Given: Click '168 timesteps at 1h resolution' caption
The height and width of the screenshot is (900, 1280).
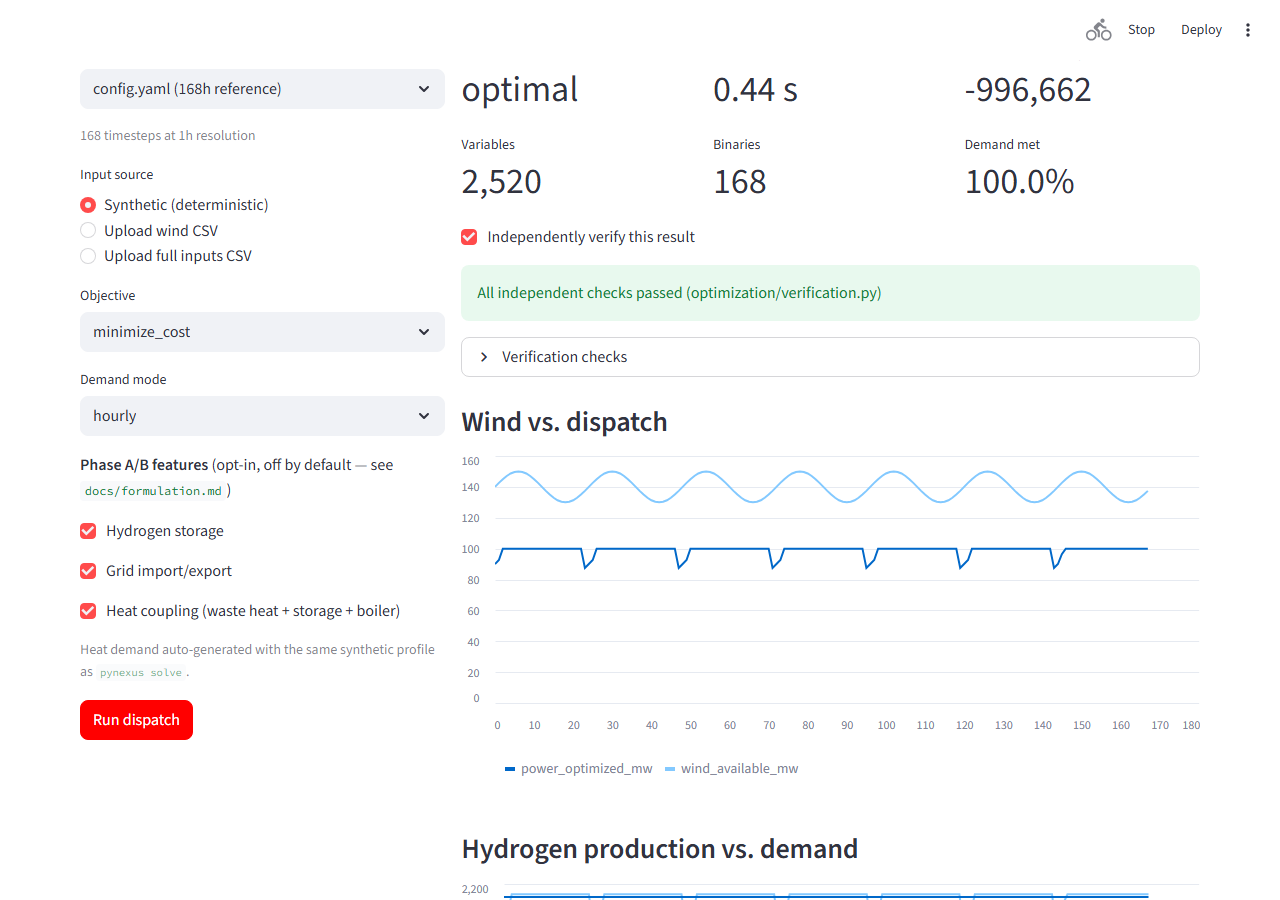Looking at the screenshot, I should 168,136.
